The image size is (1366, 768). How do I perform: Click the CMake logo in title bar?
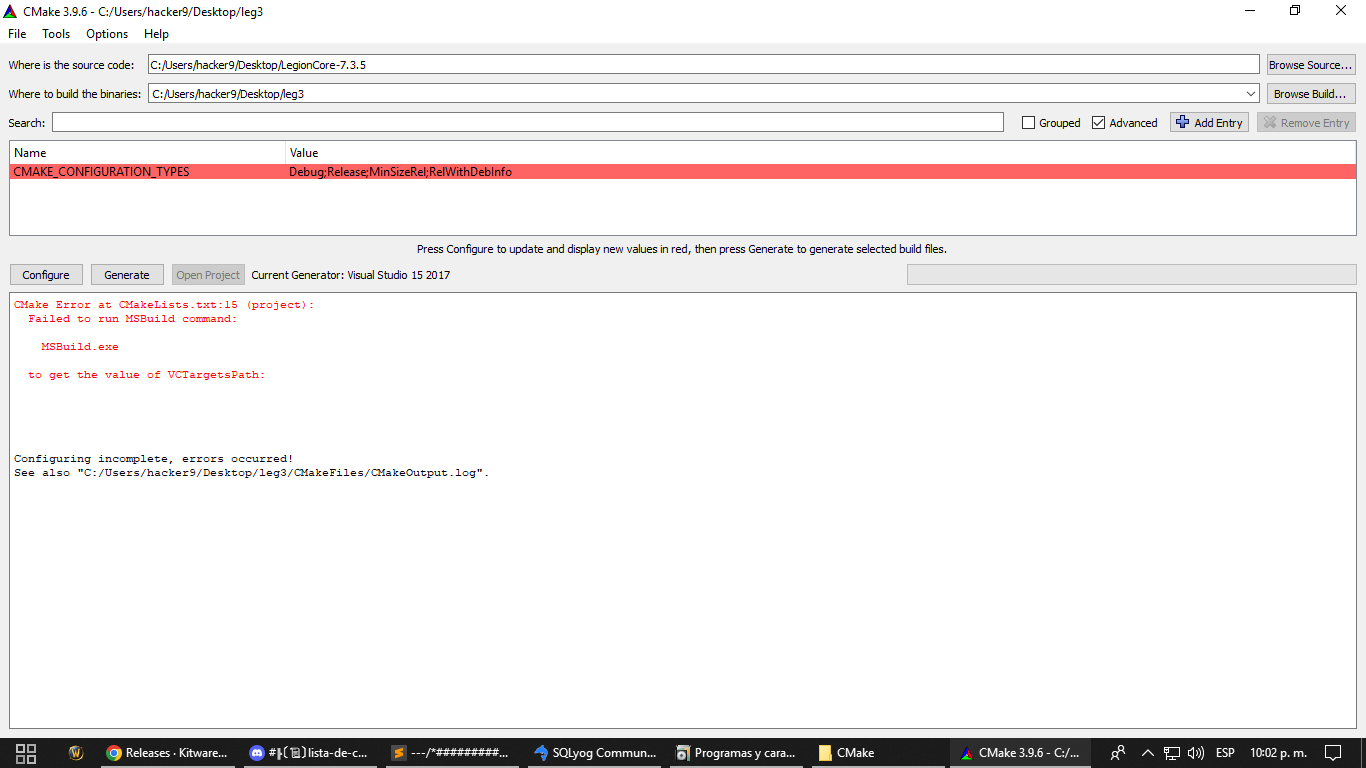point(11,11)
